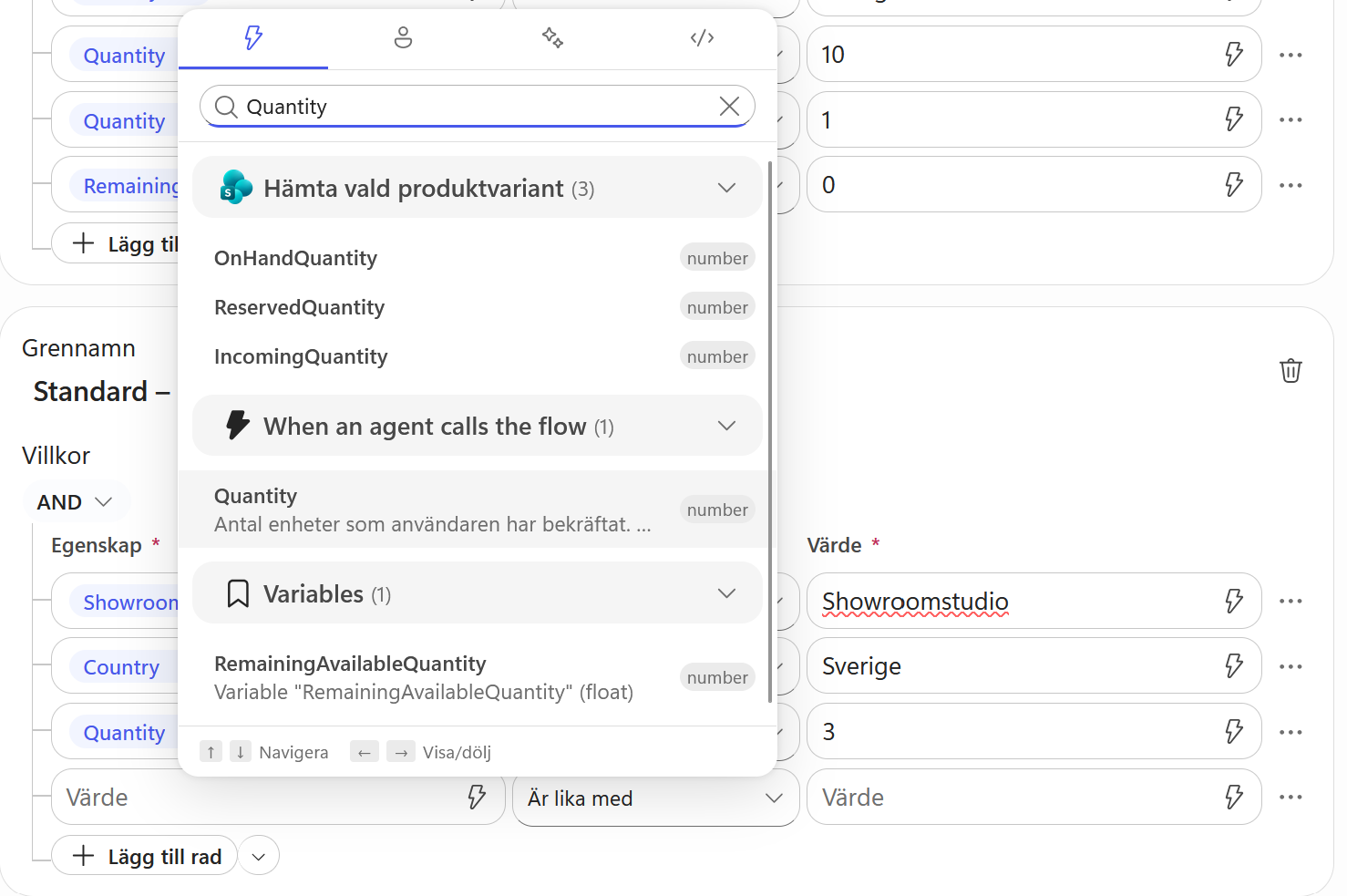Screen dimensions: 1347x896
Task: Switch to the person icon tab in the popup
Action: 403,38
